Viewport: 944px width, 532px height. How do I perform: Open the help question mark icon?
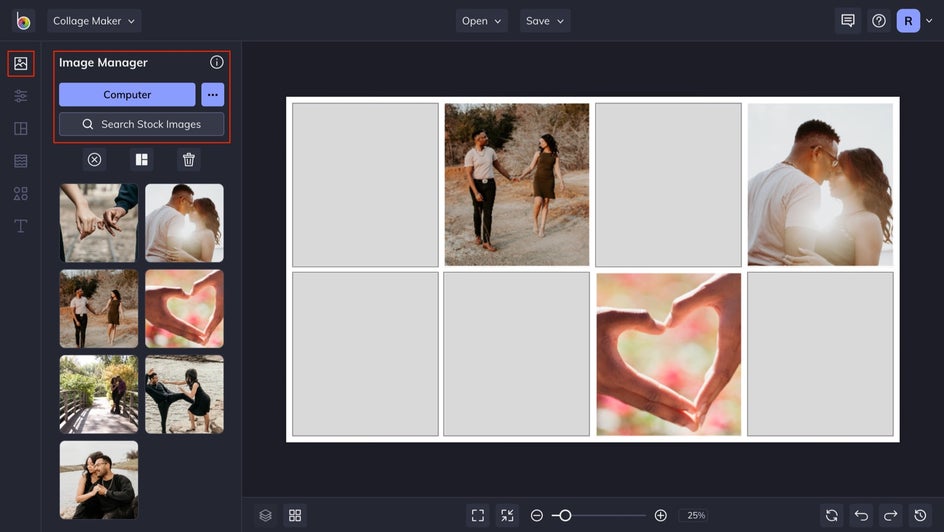(x=879, y=21)
